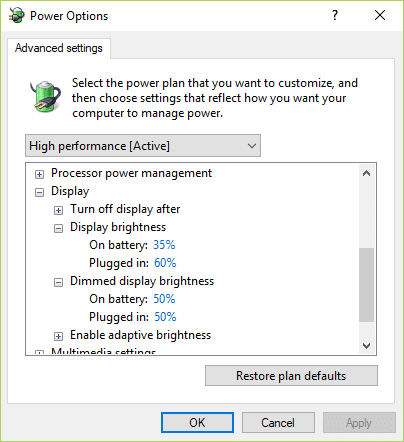
Task: Change dimmed On battery 50% value
Action: 164,299
